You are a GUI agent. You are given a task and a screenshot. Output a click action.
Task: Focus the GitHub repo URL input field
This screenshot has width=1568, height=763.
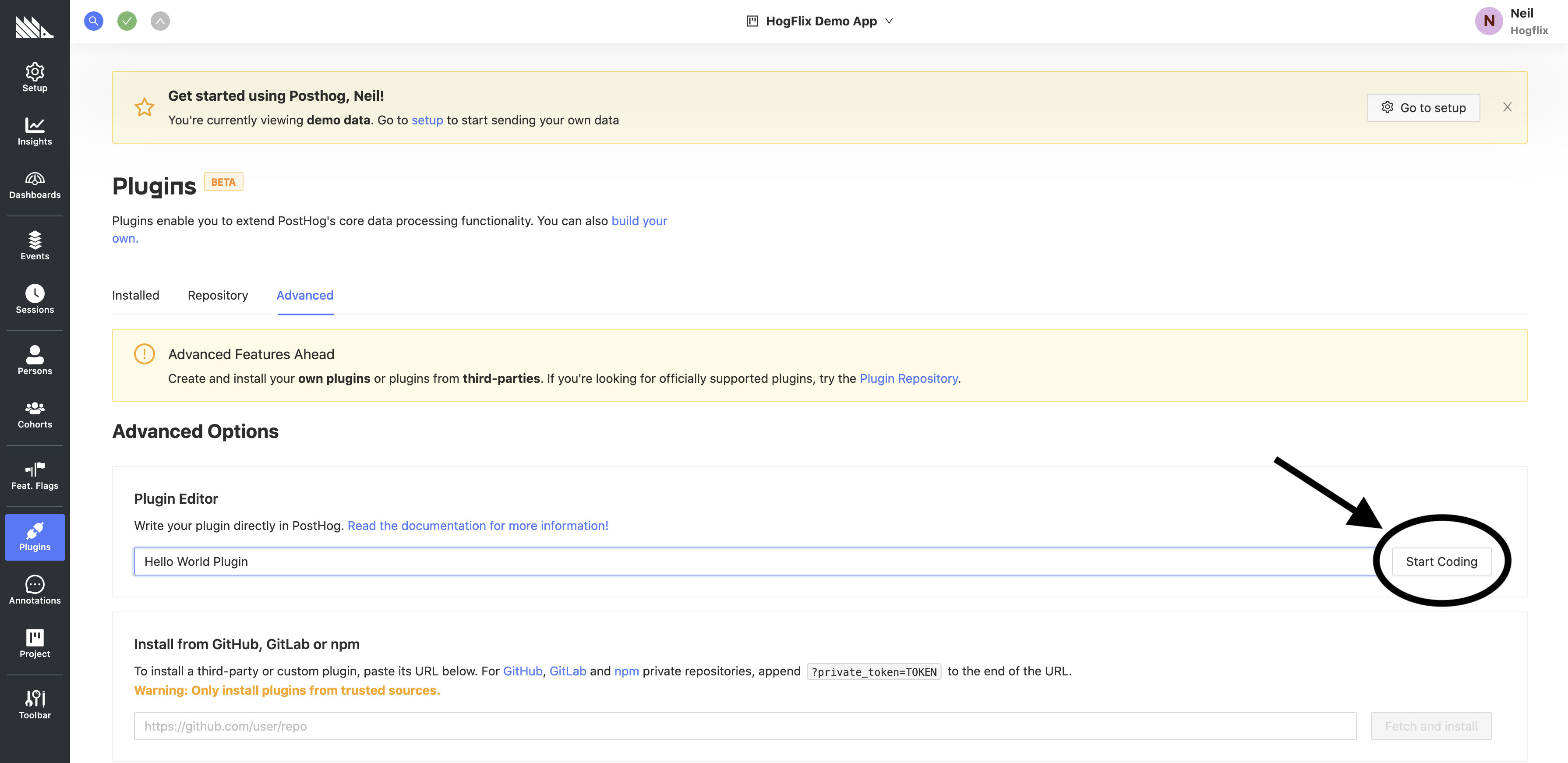[x=745, y=727]
